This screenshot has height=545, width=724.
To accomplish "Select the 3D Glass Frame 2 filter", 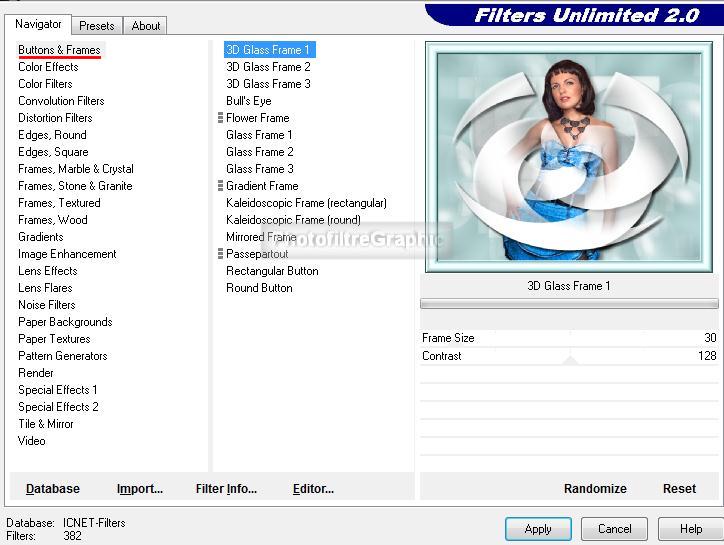I will (268, 67).
